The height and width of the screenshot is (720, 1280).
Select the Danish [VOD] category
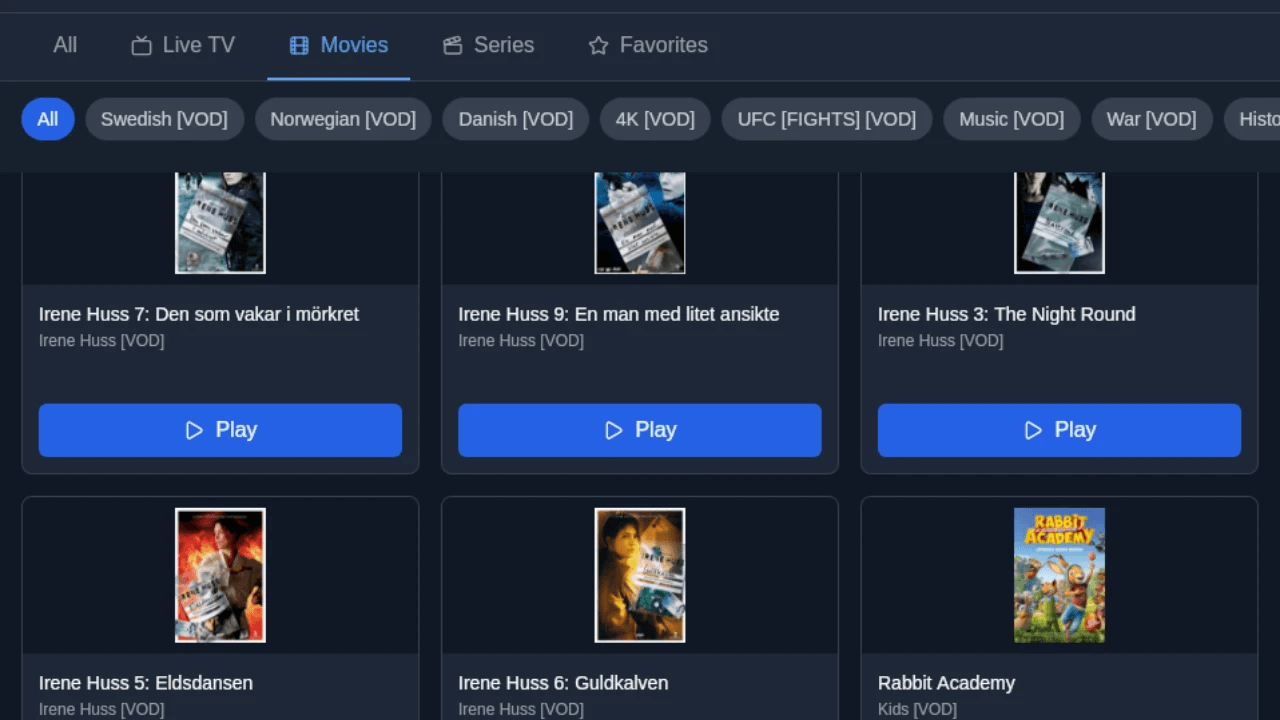tap(515, 119)
